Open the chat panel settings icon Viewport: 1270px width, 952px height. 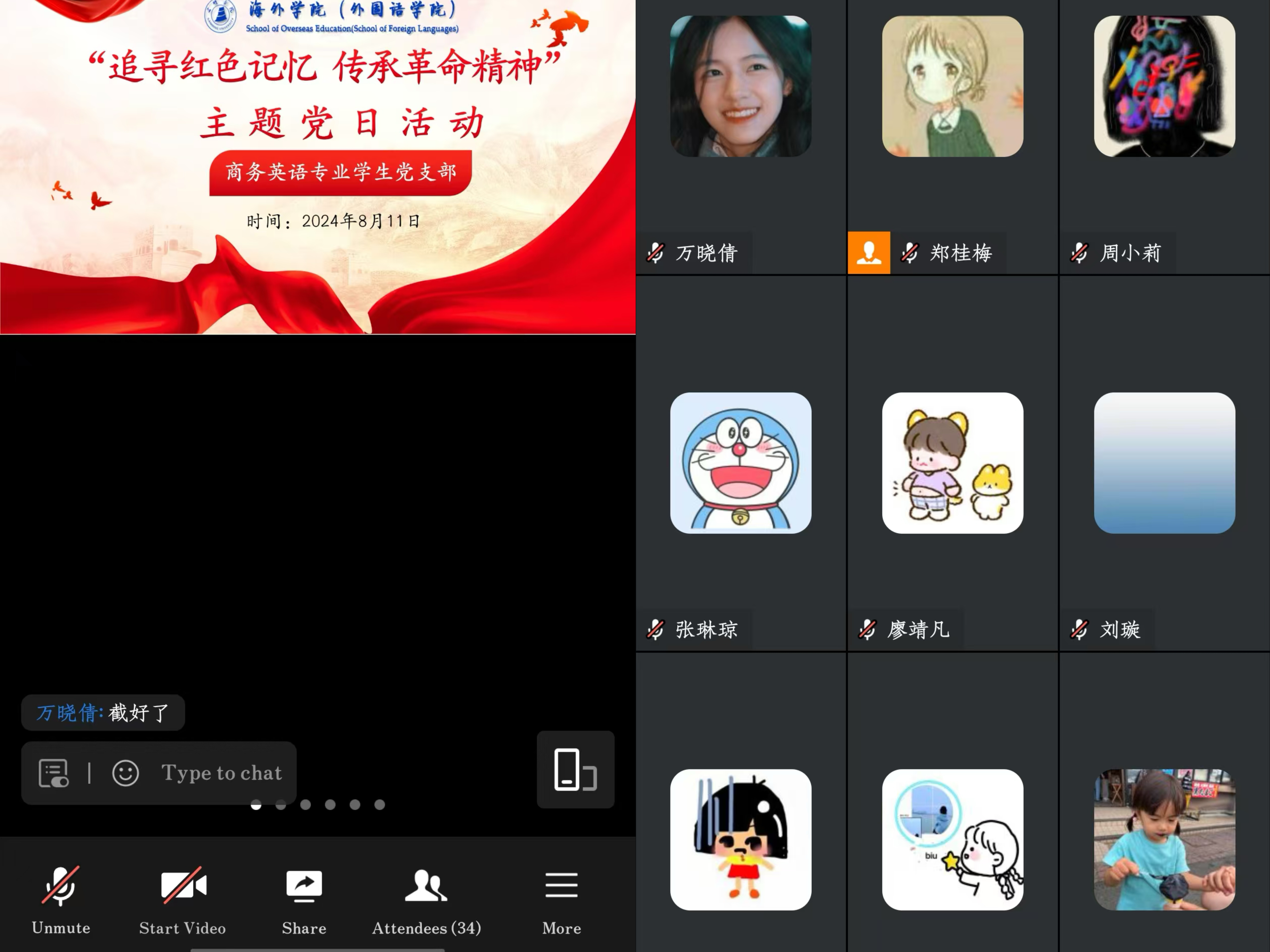[x=53, y=773]
